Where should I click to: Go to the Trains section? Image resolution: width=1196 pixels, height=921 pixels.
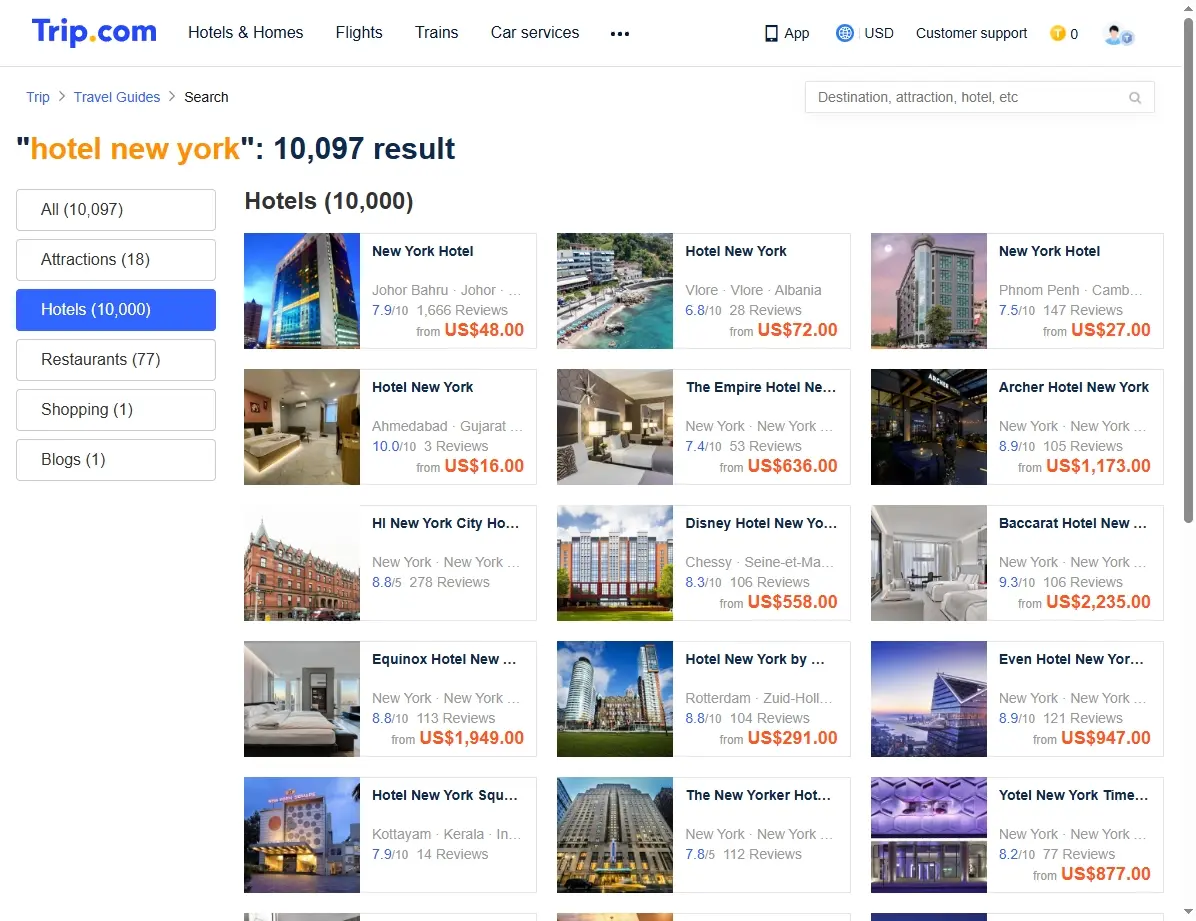pos(436,32)
